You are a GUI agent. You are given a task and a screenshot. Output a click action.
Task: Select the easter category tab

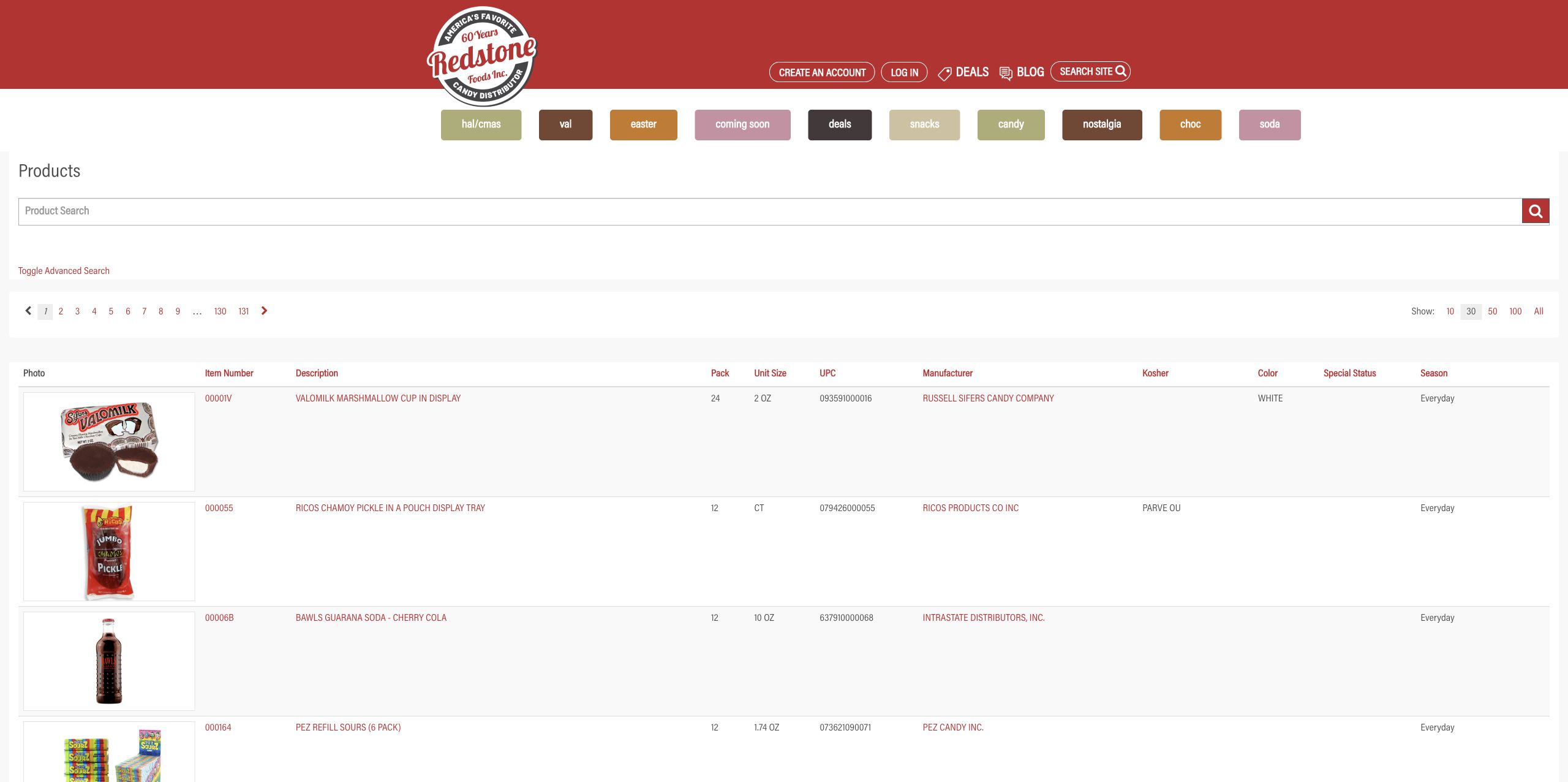(643, 124)
